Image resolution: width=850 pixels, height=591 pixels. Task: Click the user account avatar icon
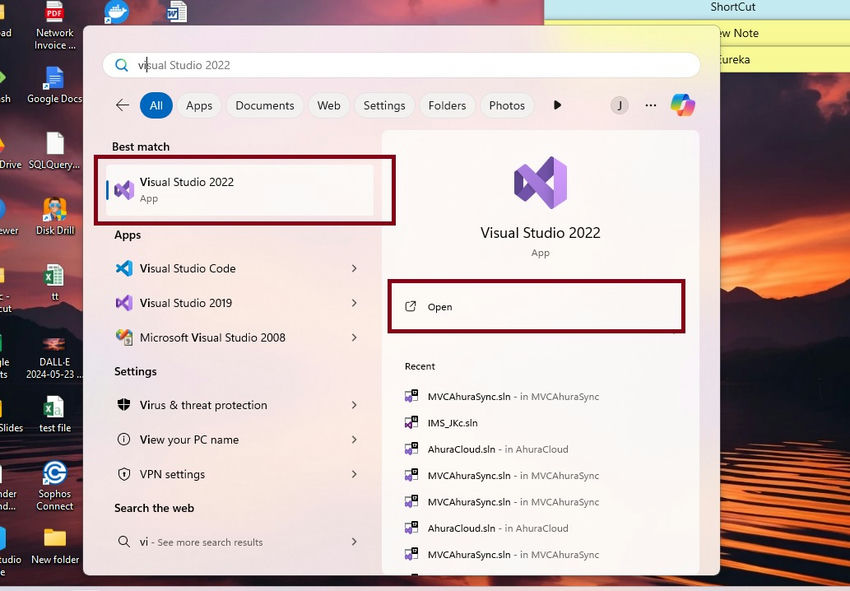tap(619, 105)
